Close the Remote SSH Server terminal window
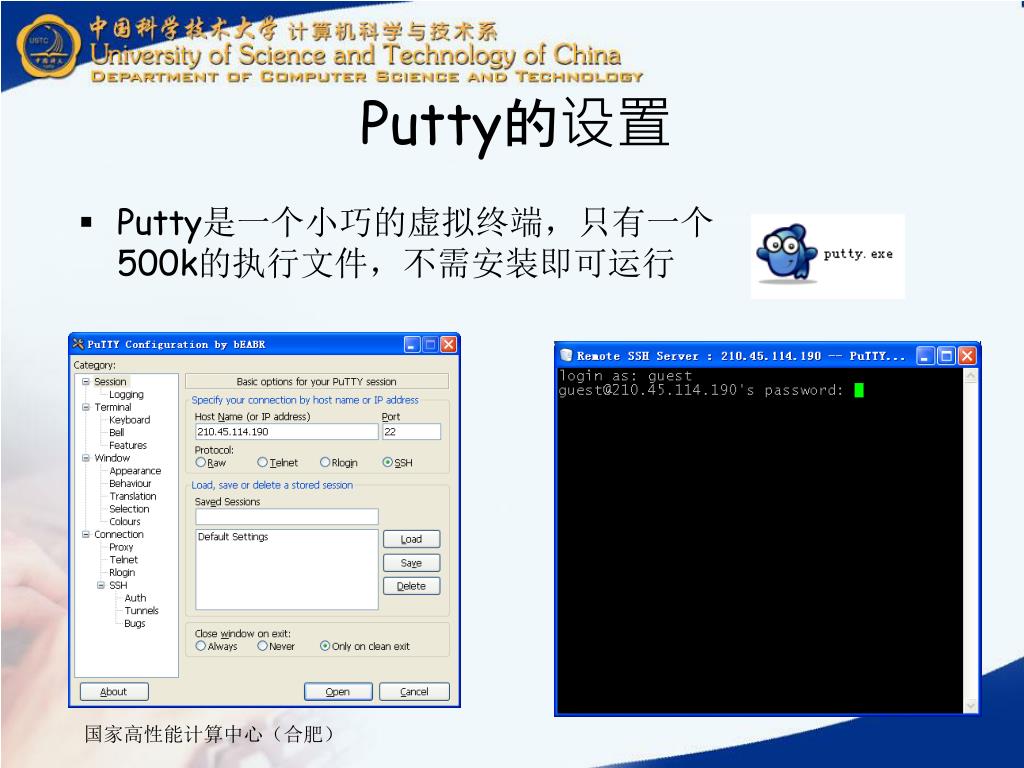The width and height of the screenshot is (1024, 768). click(x=967, y=356)
